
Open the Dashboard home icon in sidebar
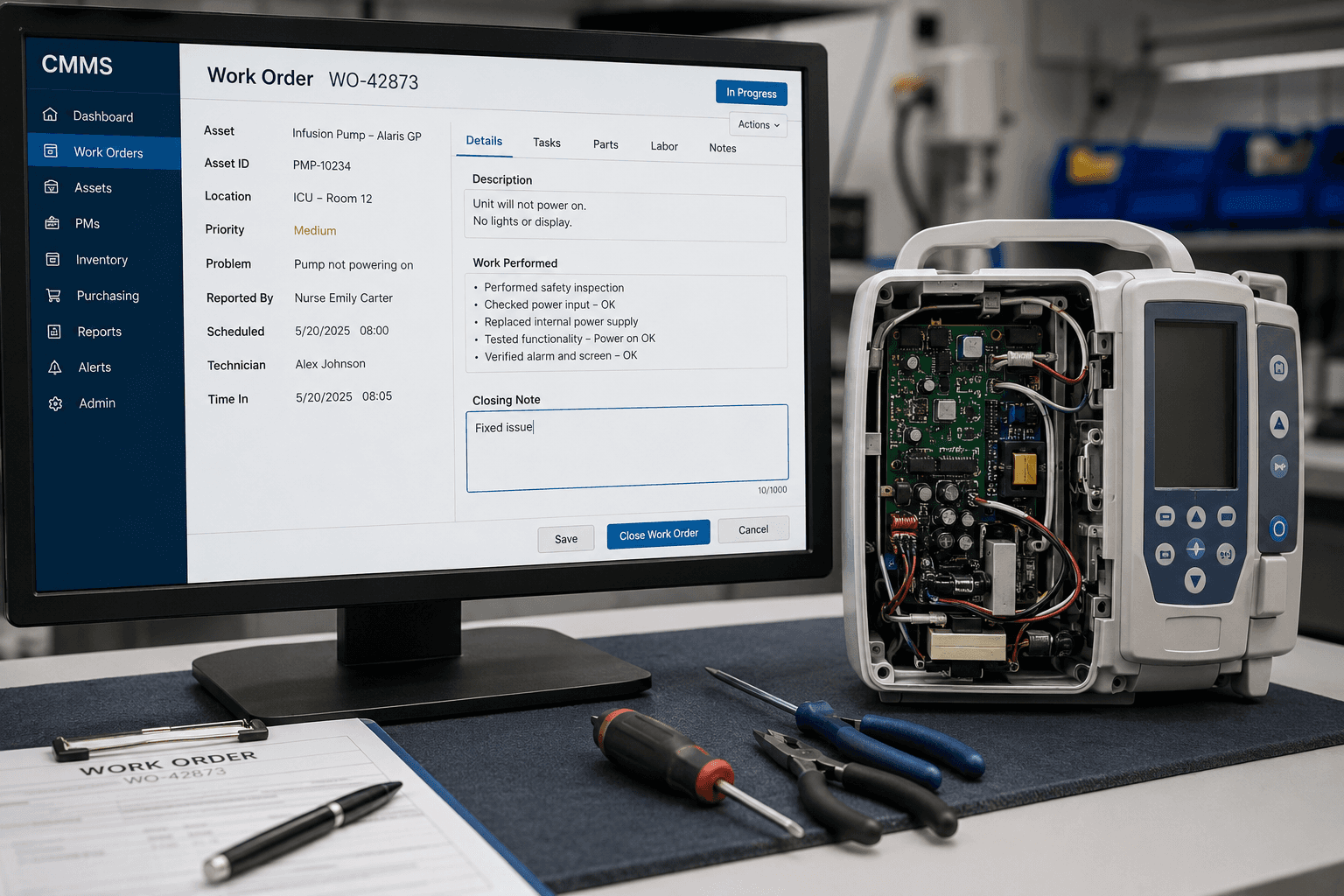pyautogui.click(x=51, y=115)
